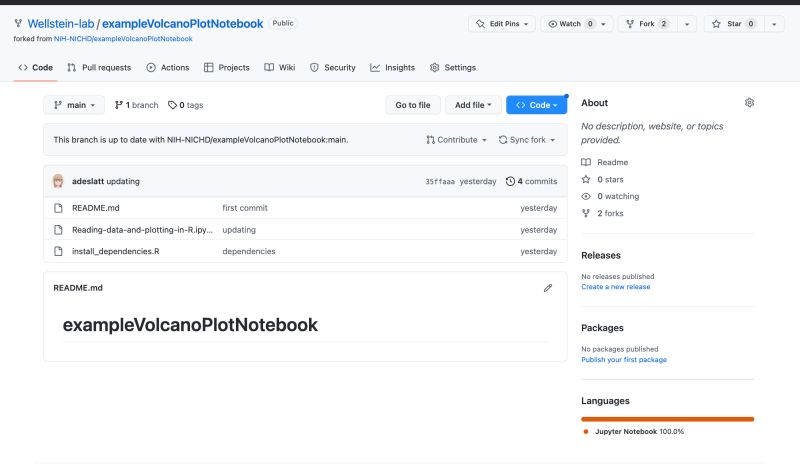Click the Packages heading
The height and width of the screenshot is (469, 800).
point(603,328)
